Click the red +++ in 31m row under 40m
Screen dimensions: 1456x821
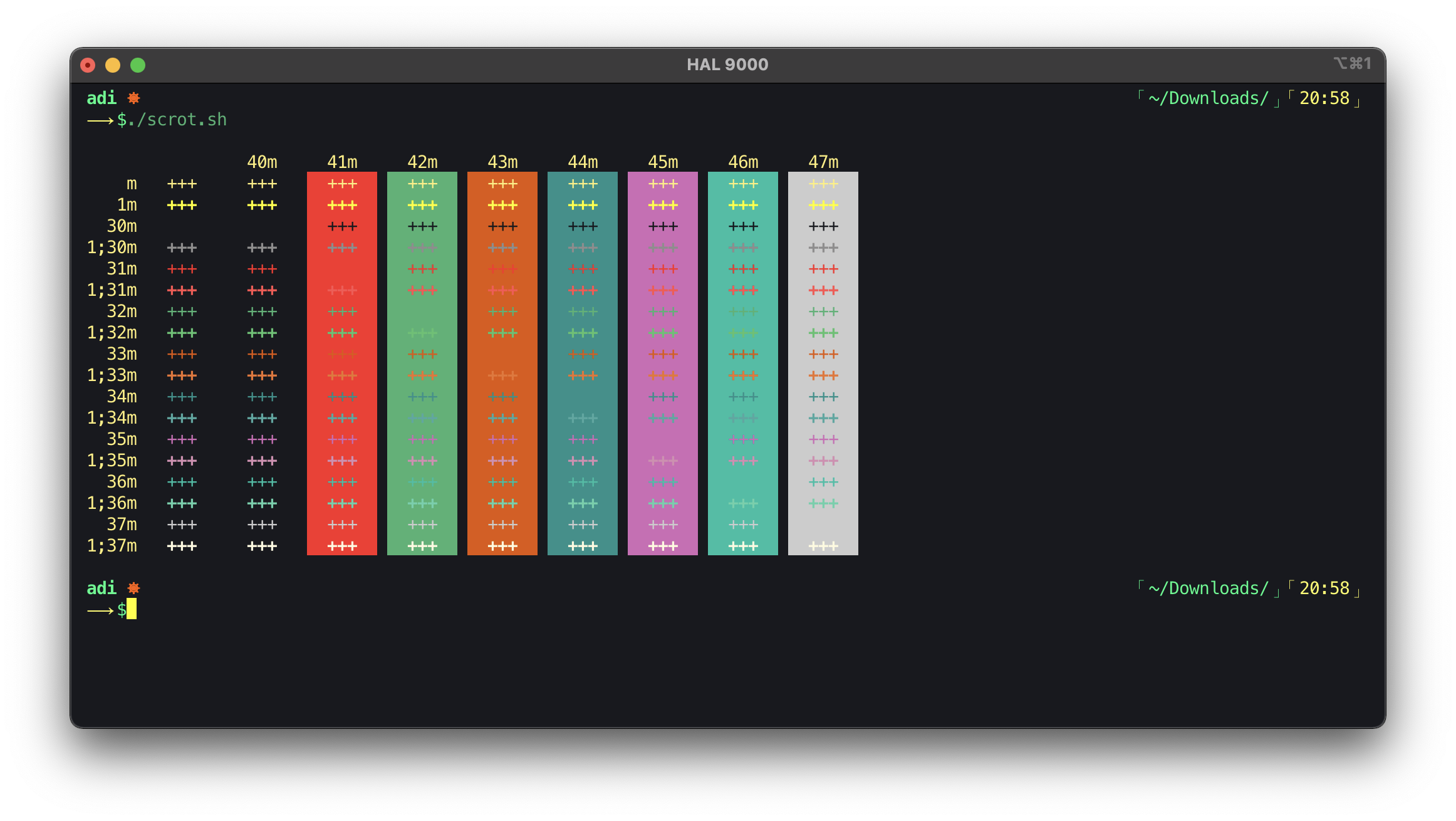click(x=262, y=269)
